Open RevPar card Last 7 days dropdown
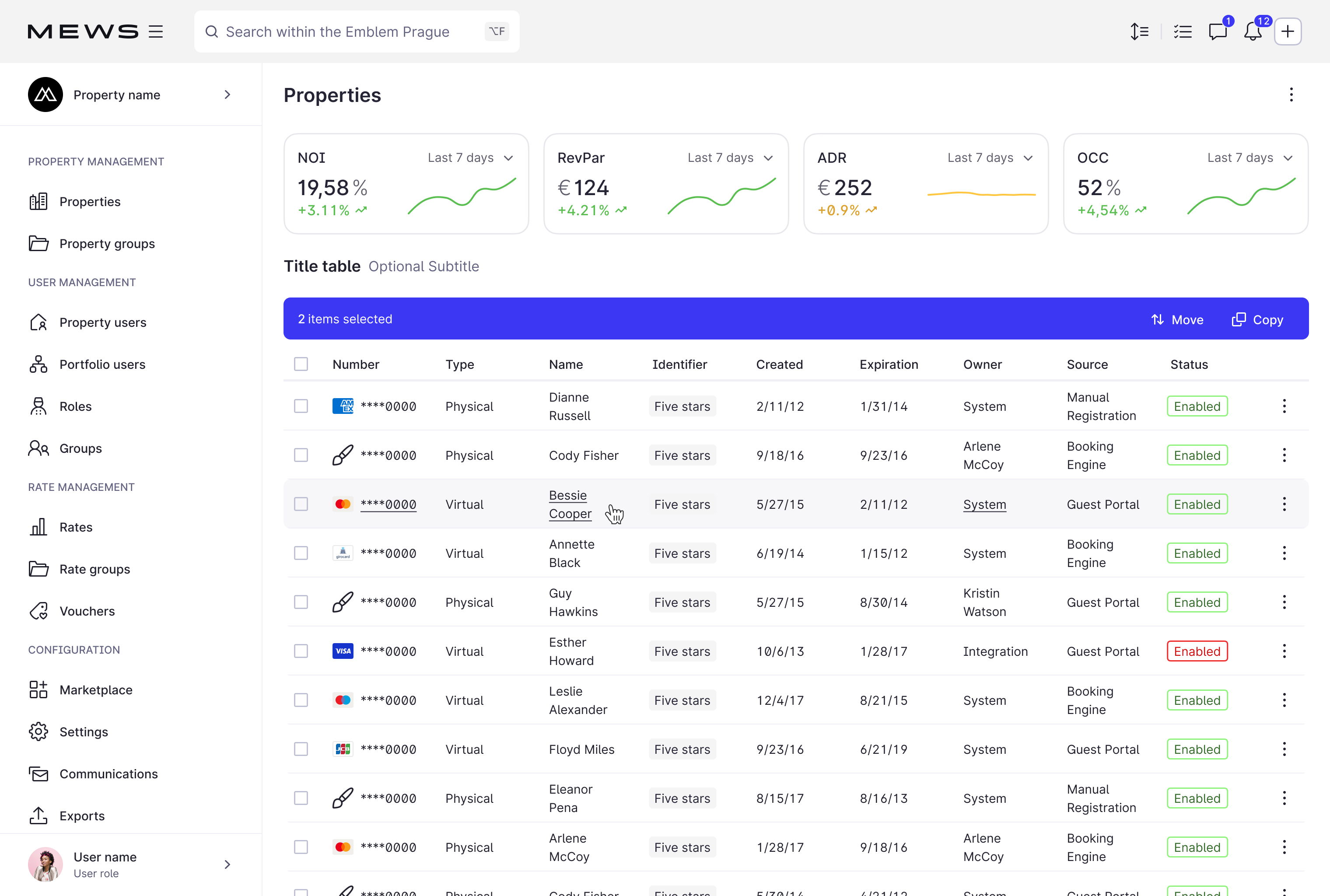The height and width of the screenshot is (896, 1330). coord(731,157)
